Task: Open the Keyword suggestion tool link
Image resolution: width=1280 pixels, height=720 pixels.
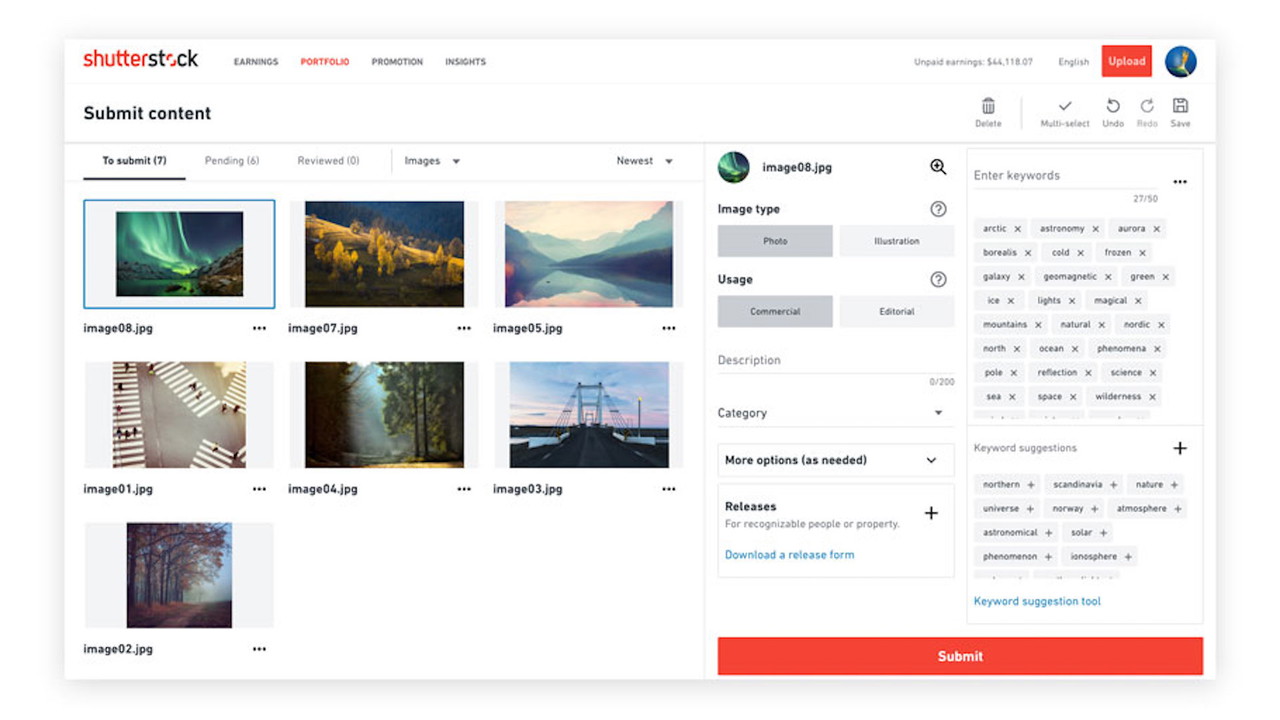Action: 1037,601
